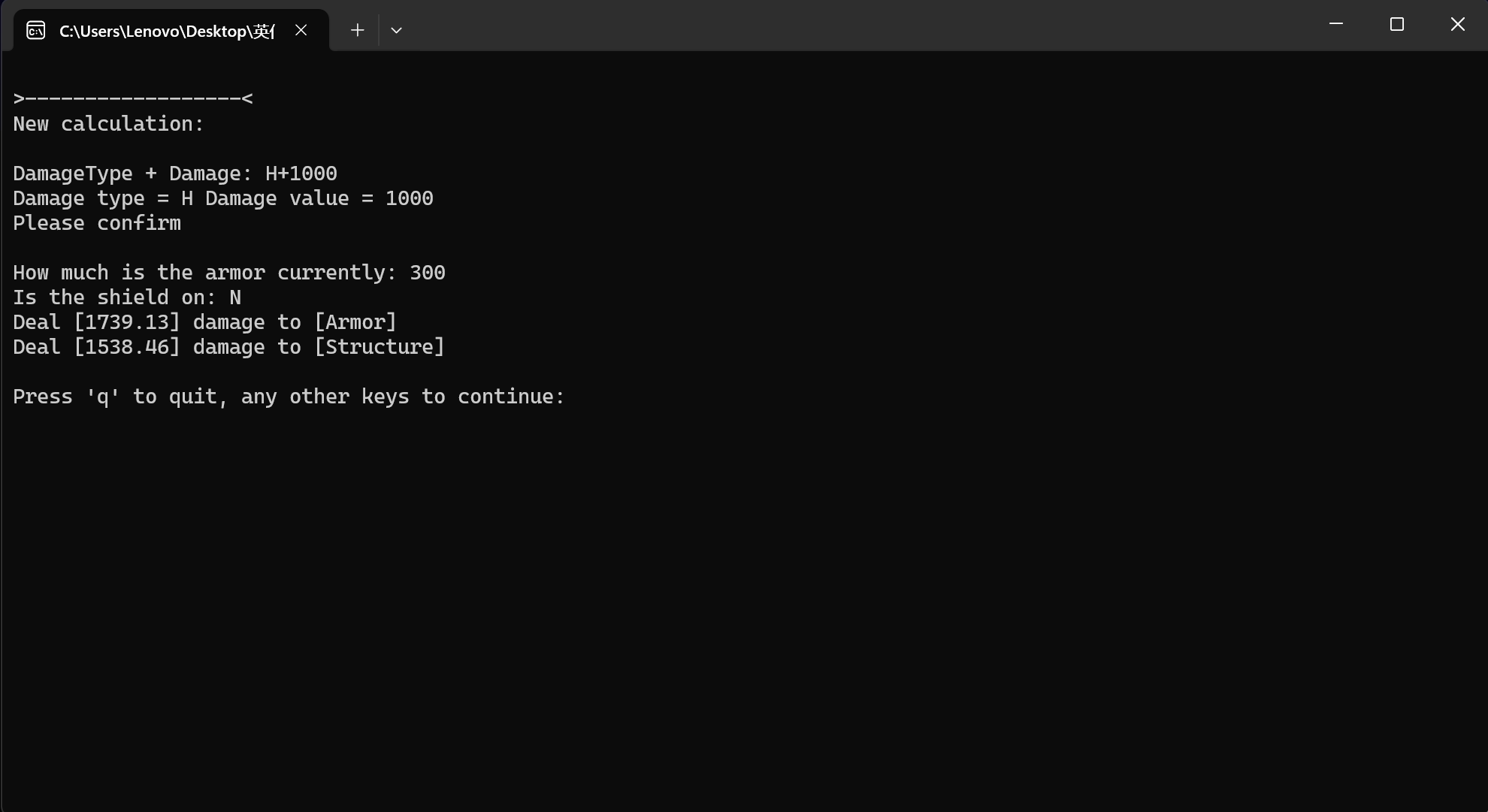Click the 'Press q to quit' prompt line
Screen dimensions: 1488x812
(289, 397)
